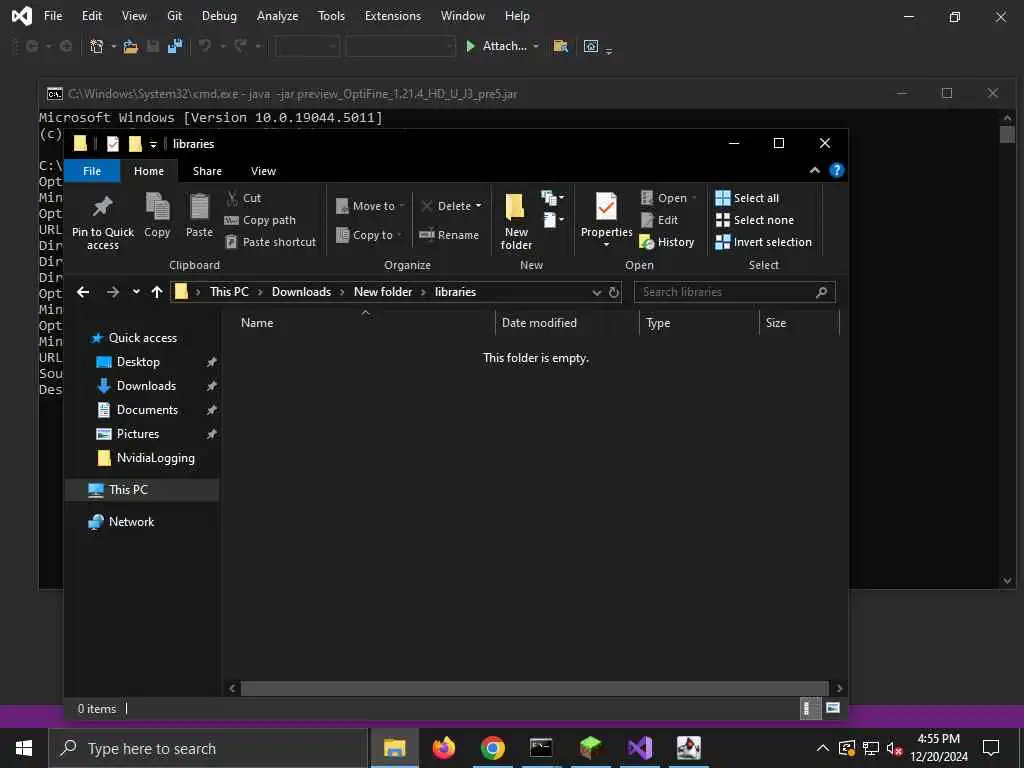1024x768 pixels.
Task: Open Visual Studio Debug menu
Action: [219, 16]
